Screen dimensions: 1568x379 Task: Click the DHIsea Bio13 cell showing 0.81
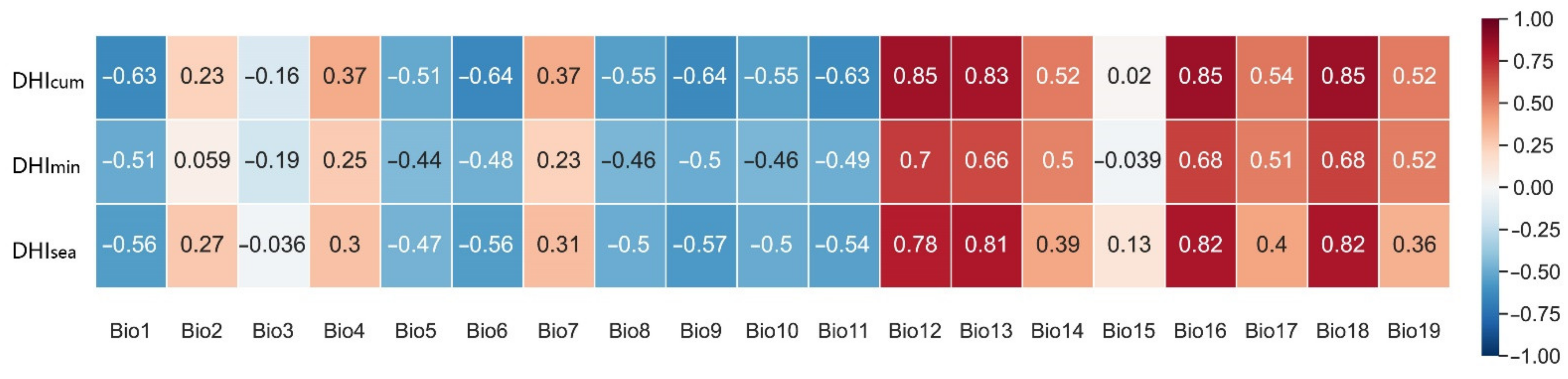point(986,245)
